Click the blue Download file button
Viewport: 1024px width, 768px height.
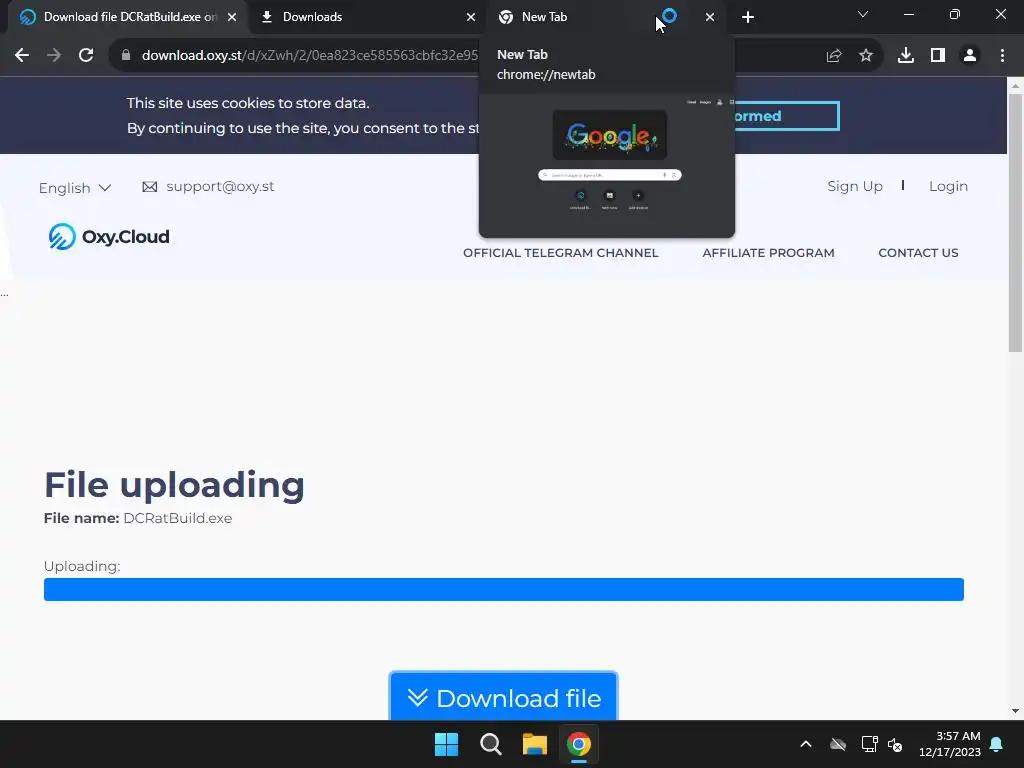(x=504, y=697)
